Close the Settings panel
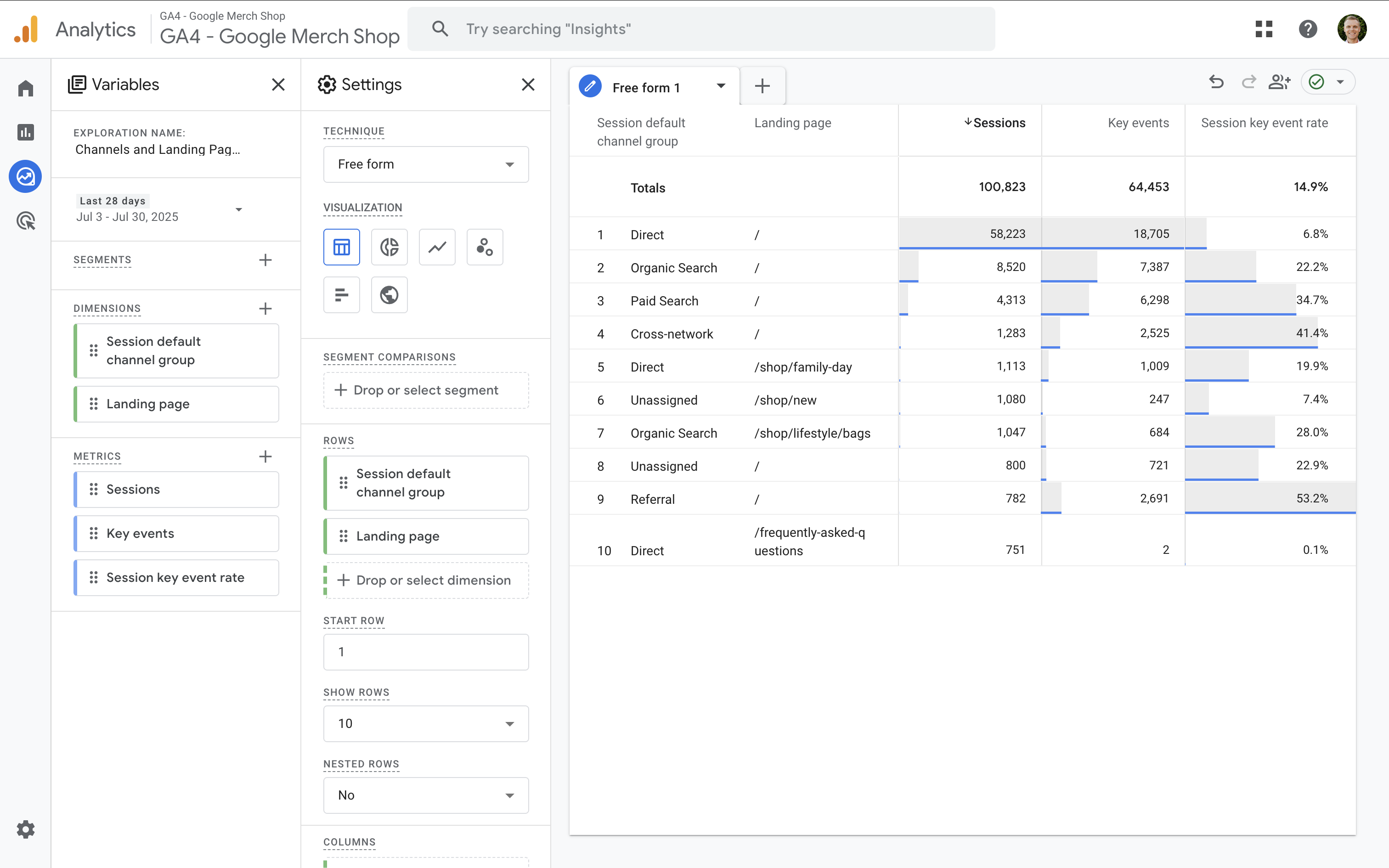Screen dimensions: 1389x868 [528, 85]
